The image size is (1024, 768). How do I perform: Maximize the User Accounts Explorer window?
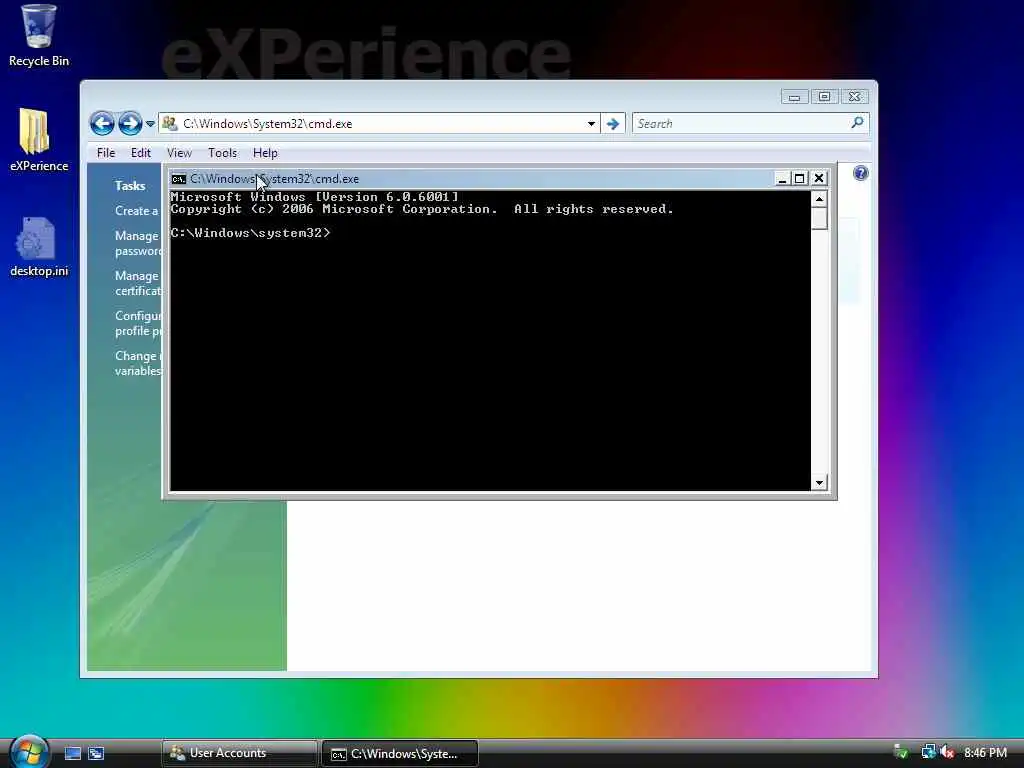click(824, 97)
